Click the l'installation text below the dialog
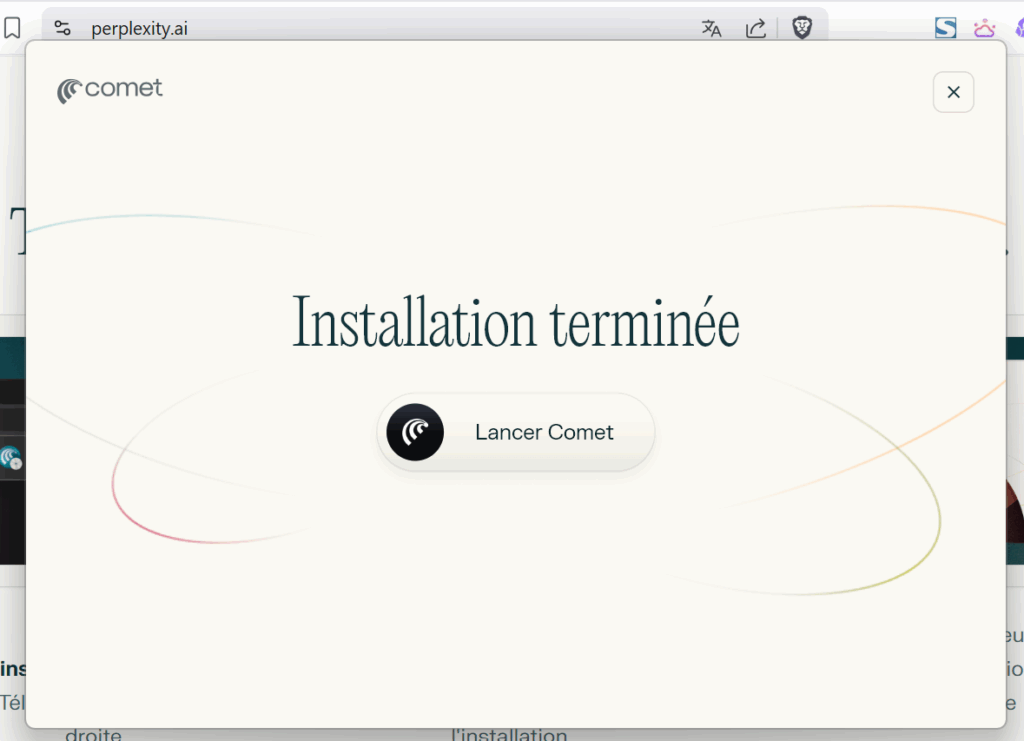 (509, 735)
